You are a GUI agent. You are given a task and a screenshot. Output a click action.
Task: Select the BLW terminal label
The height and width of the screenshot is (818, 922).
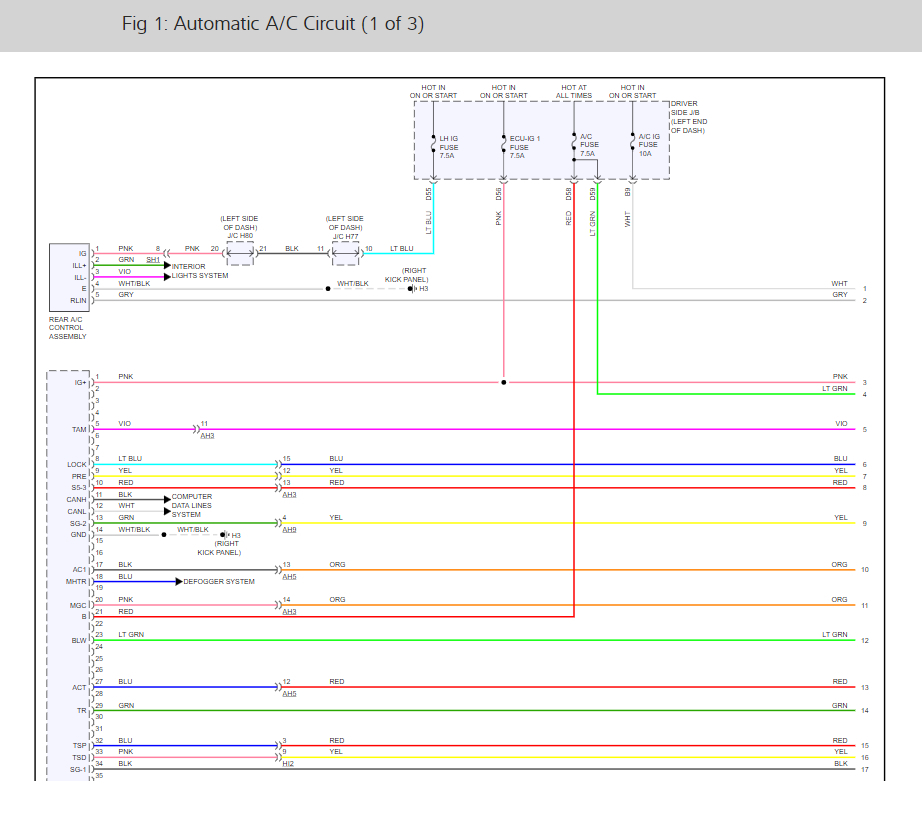pos(78,640)
